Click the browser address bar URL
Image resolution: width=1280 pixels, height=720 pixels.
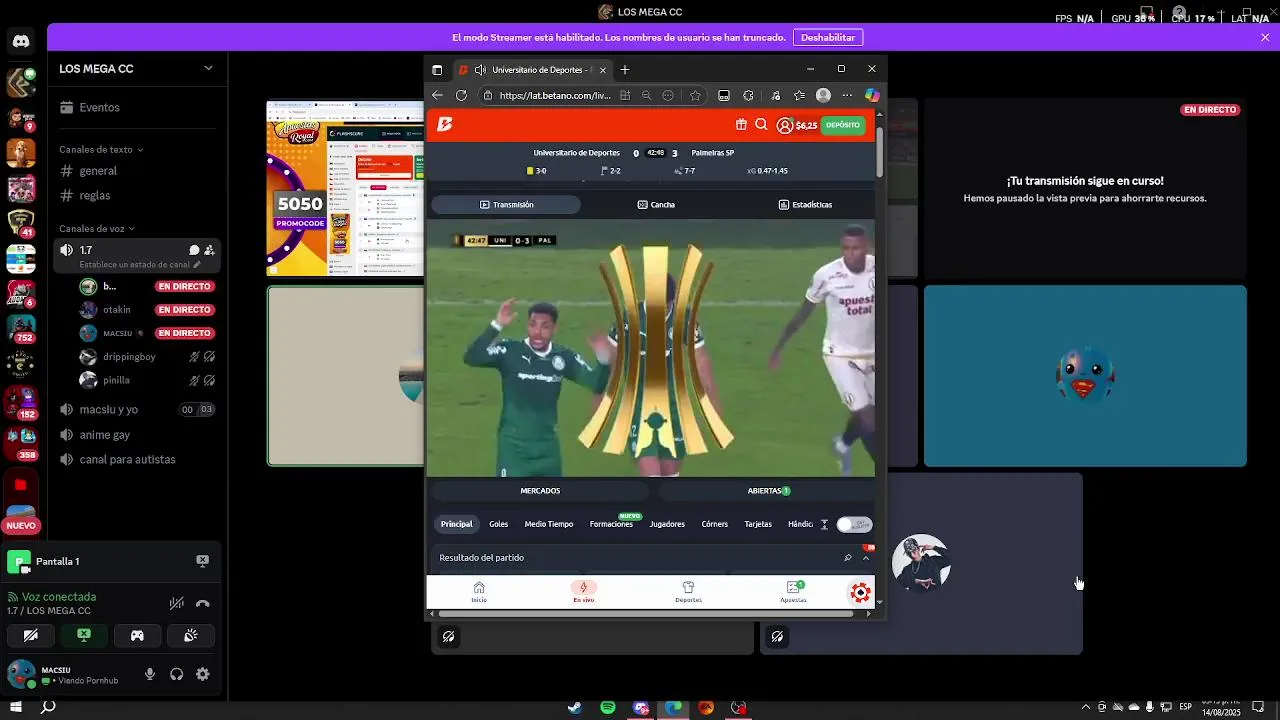click(555, 96)
